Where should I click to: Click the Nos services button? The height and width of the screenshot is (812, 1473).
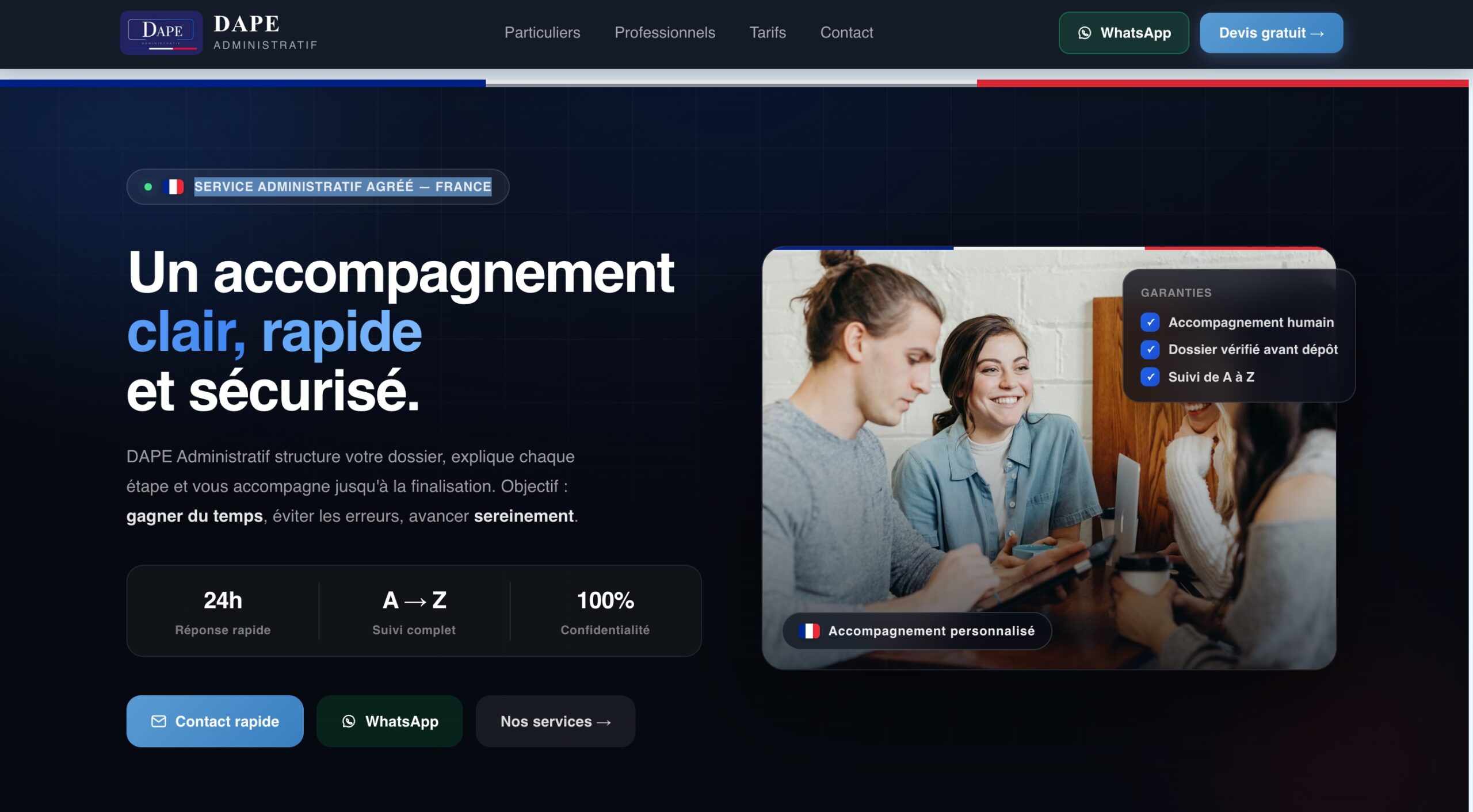tap(555, 721)
